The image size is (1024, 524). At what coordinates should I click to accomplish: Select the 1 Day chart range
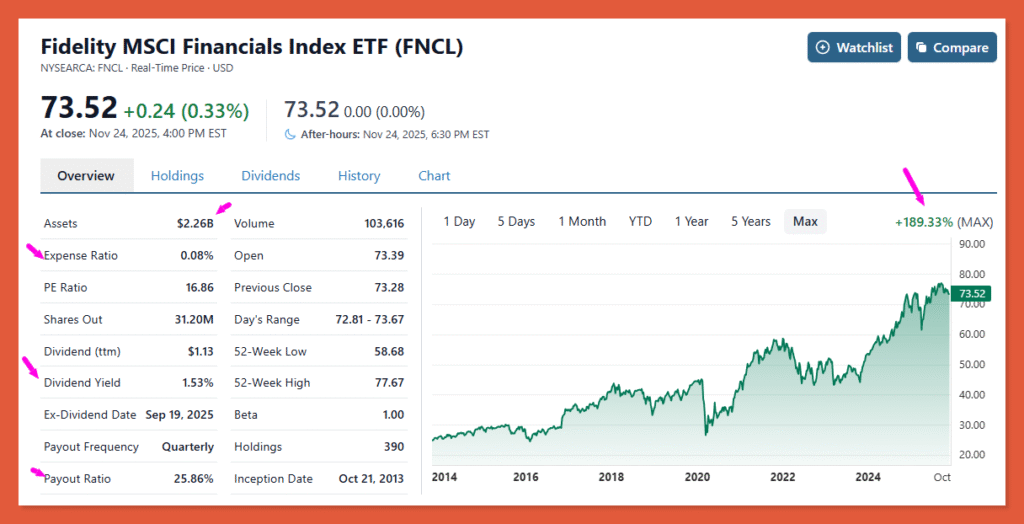pyautogui.click(x=459, y=221)
